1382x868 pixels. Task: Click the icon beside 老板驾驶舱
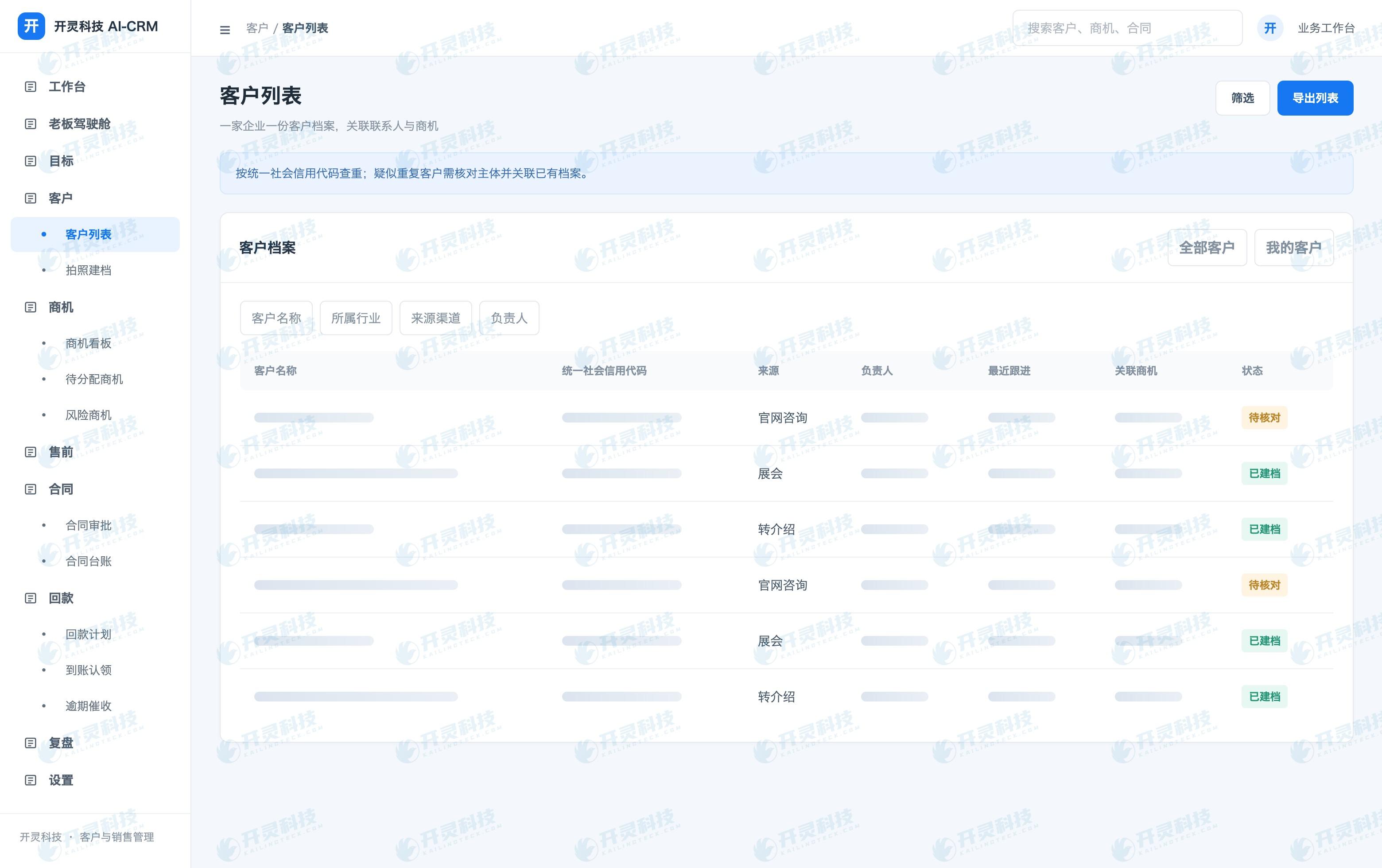click(x=31, y=124)
